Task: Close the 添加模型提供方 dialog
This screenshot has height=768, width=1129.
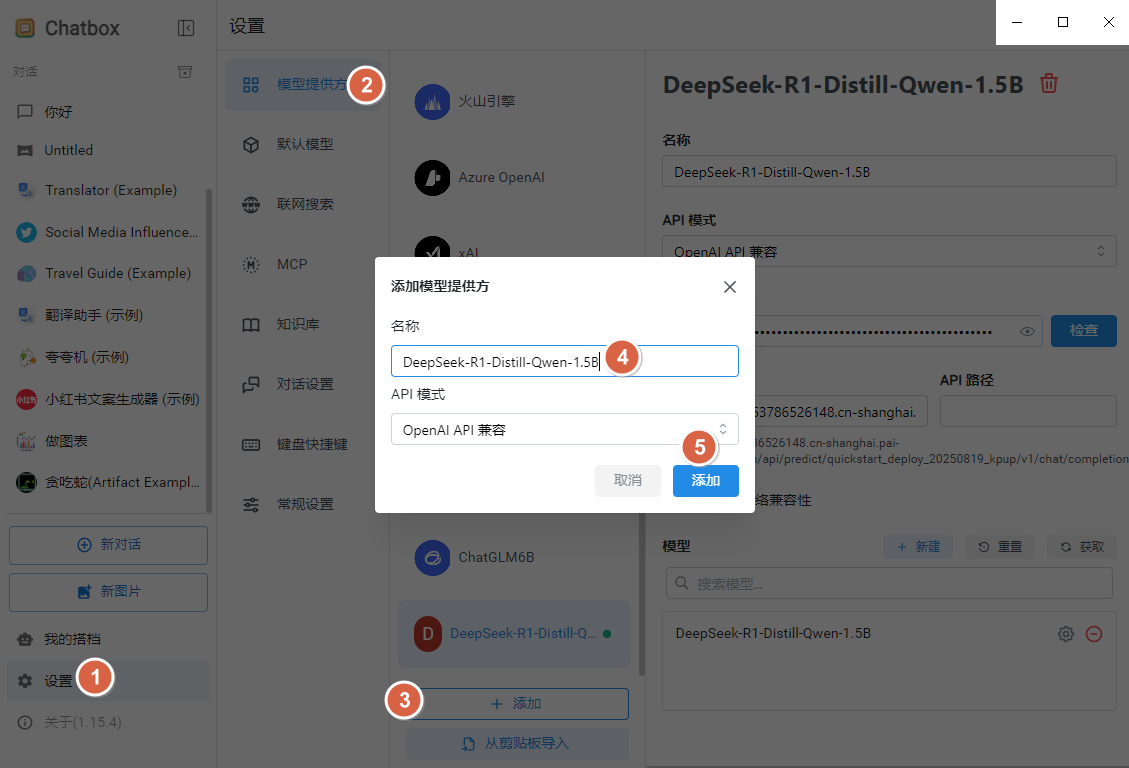Action: click(x=729, y=287)
